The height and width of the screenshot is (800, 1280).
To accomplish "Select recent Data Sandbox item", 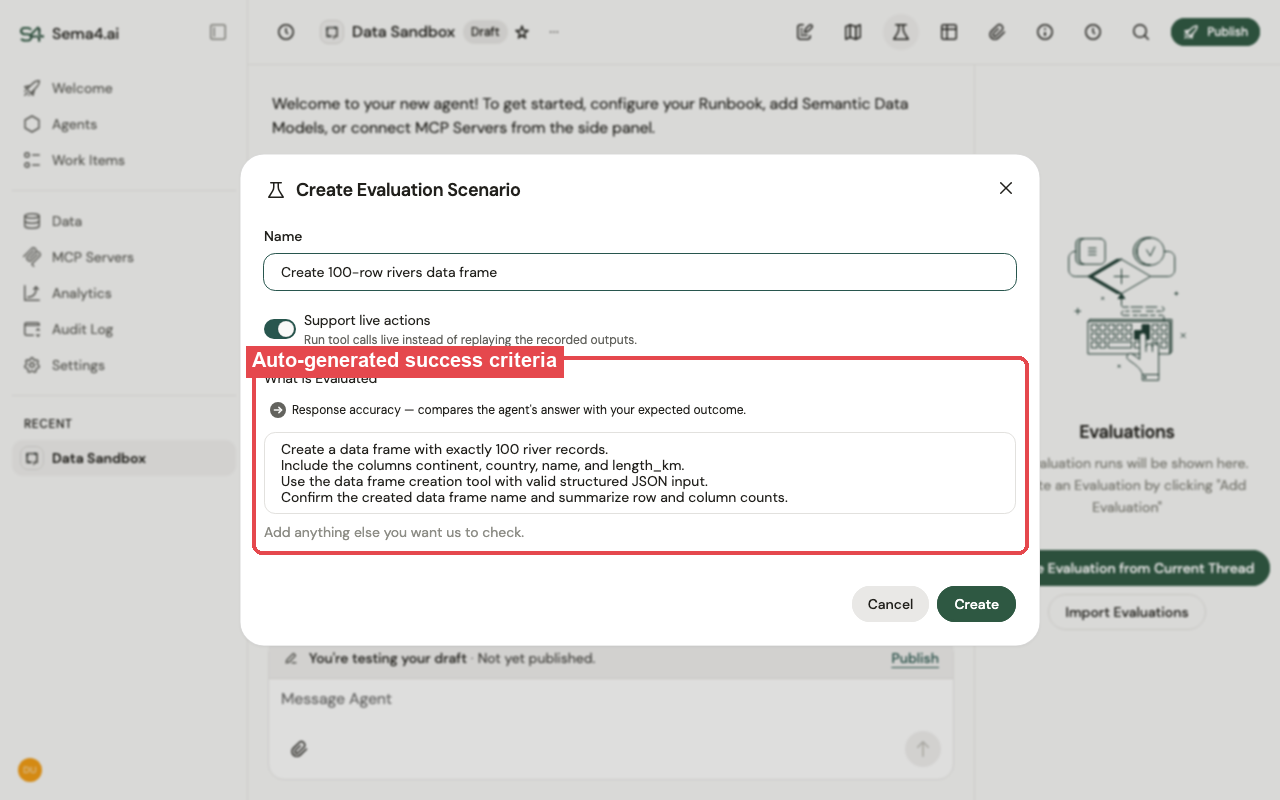I will tap(124, 458).
